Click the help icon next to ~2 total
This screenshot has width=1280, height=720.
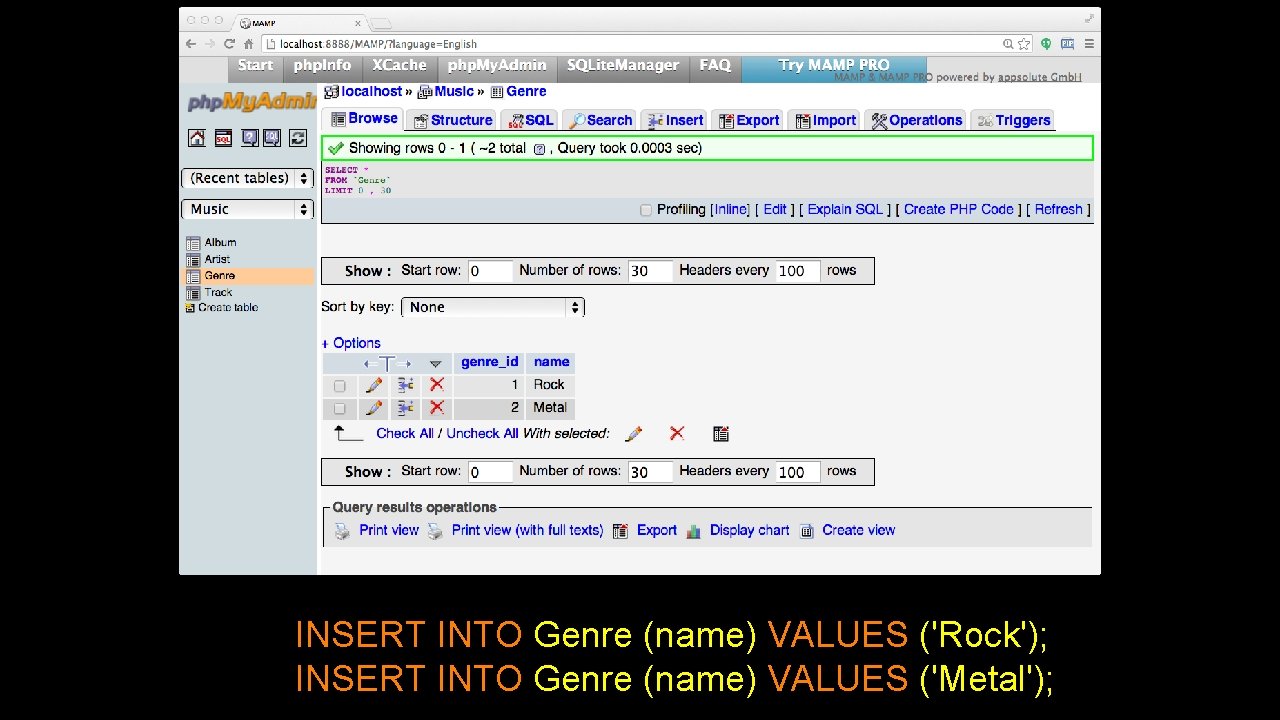[x=539, y=149]
